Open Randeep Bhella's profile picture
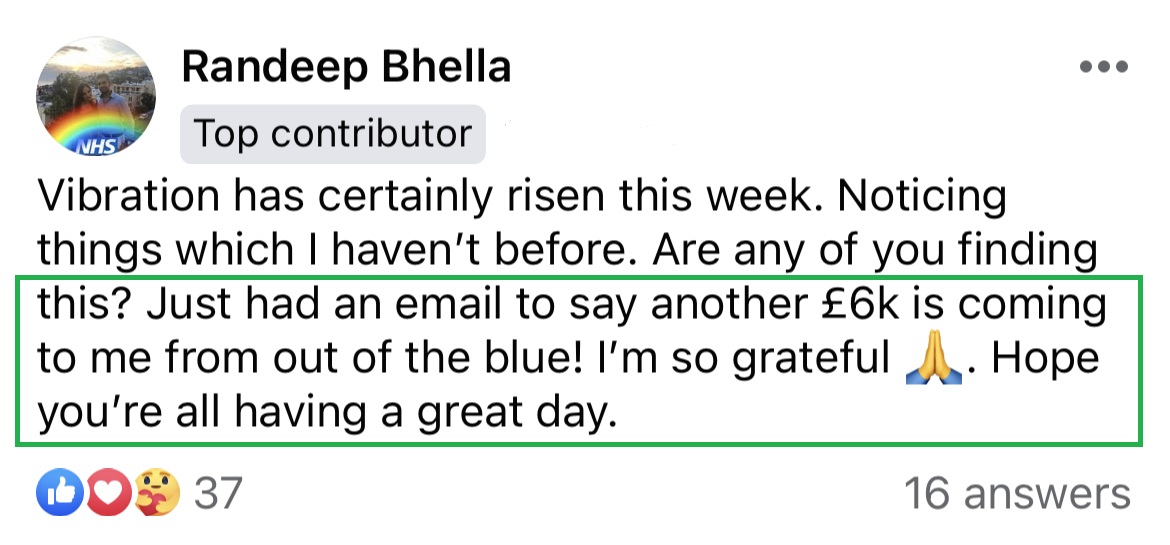Screen dimensions: 1170x545 tap(96, 96)
